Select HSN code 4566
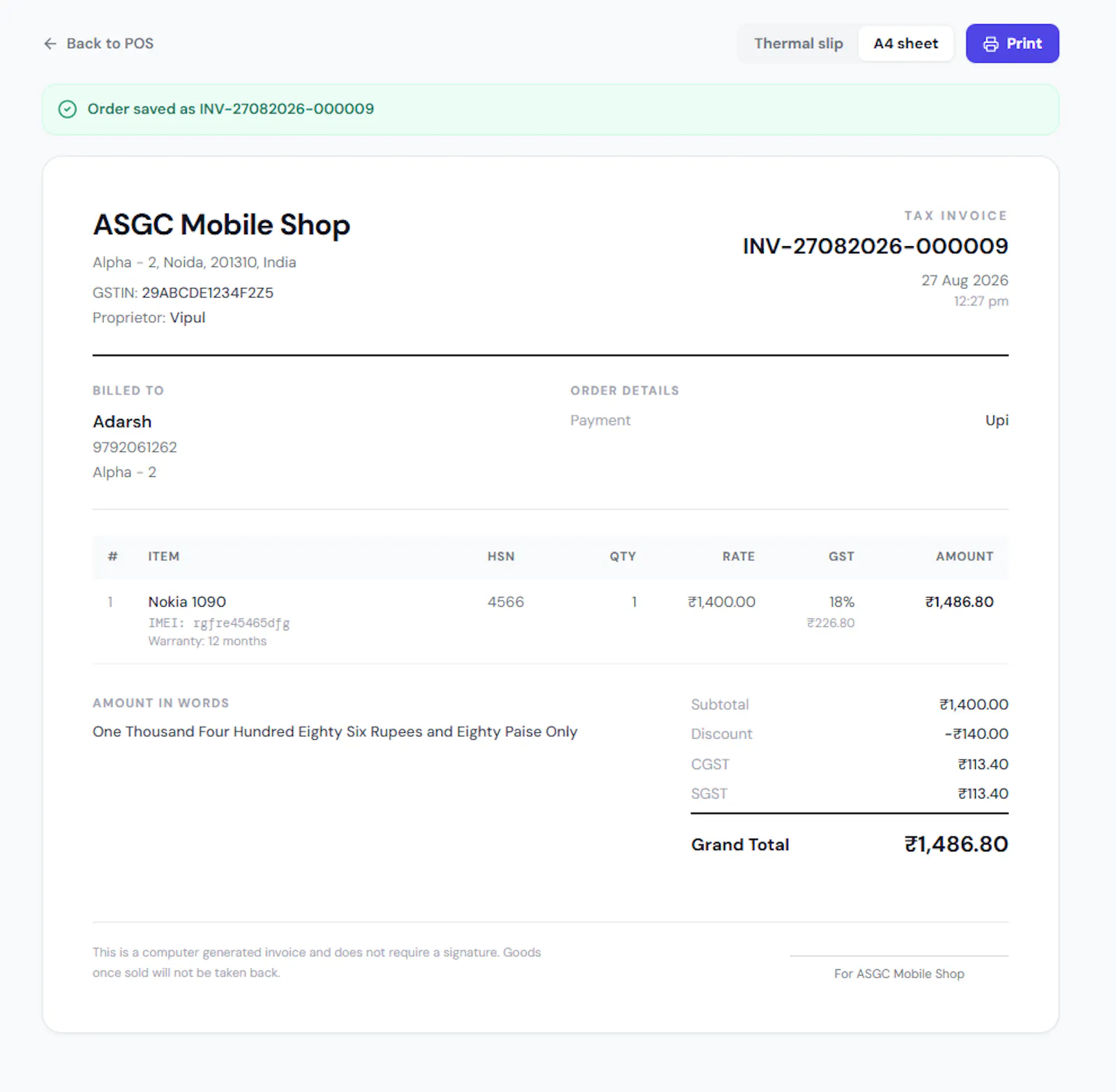Screen dimensions: 1116x1092 point(506,602)
